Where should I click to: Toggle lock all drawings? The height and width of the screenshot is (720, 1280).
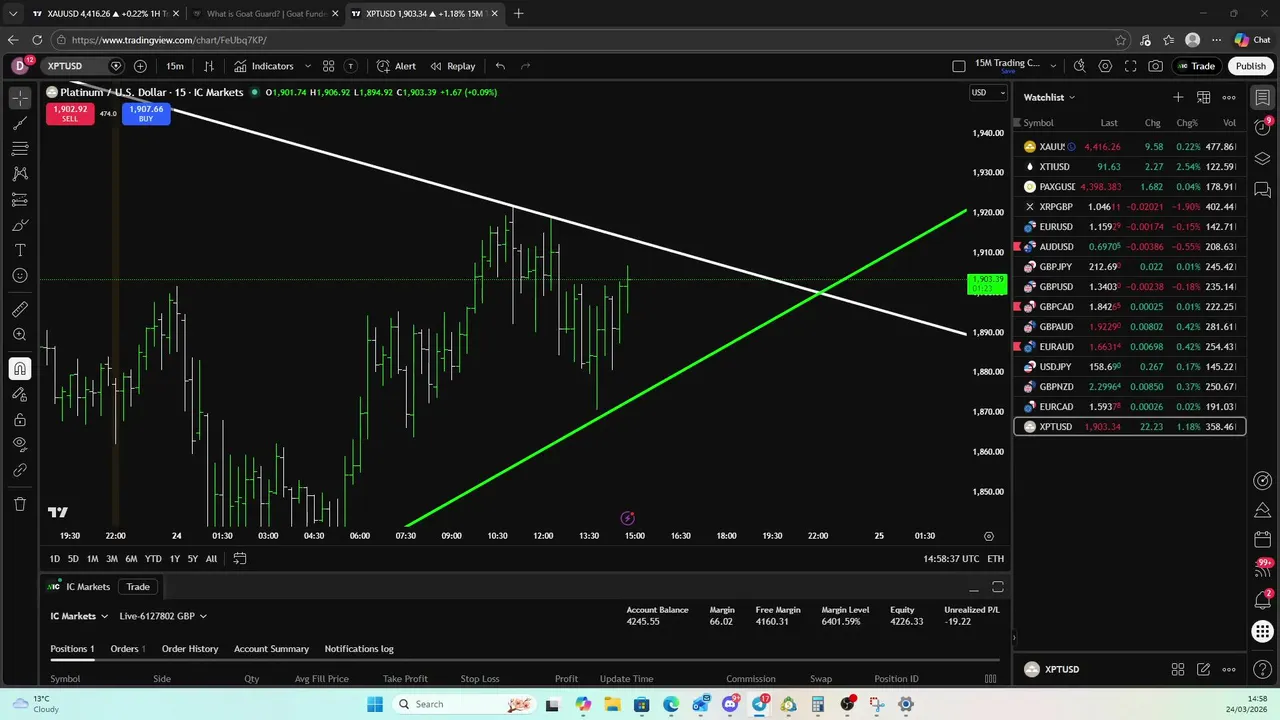[20, 419]
